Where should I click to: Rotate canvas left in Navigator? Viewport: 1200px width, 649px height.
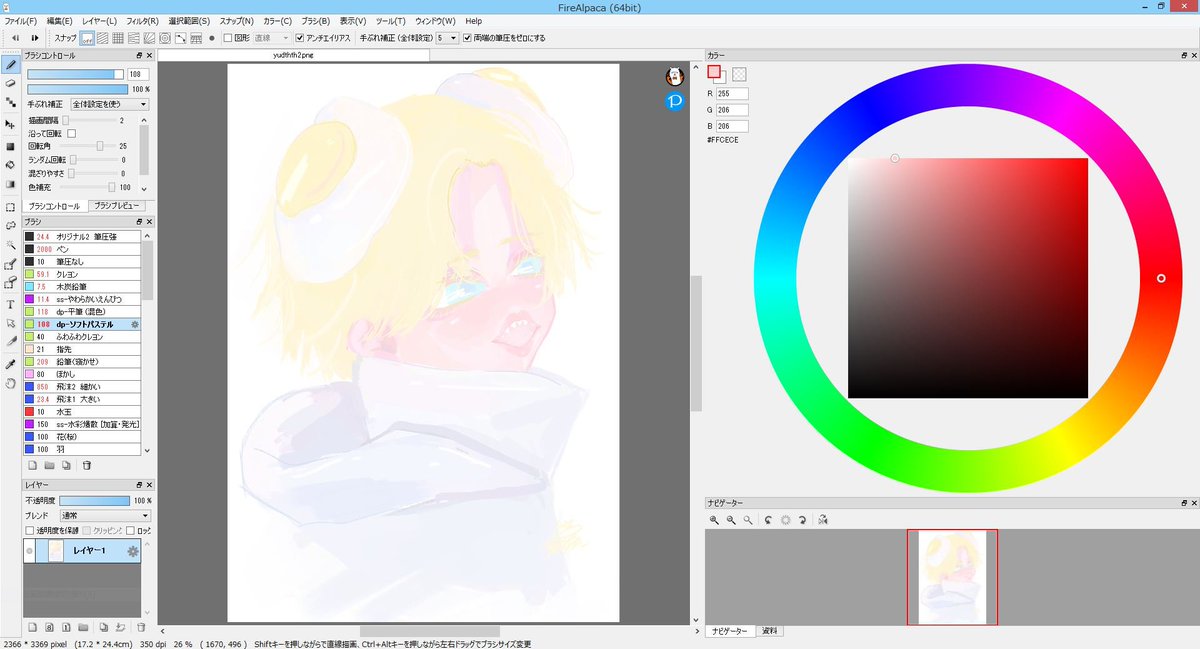tap(767, 520)
